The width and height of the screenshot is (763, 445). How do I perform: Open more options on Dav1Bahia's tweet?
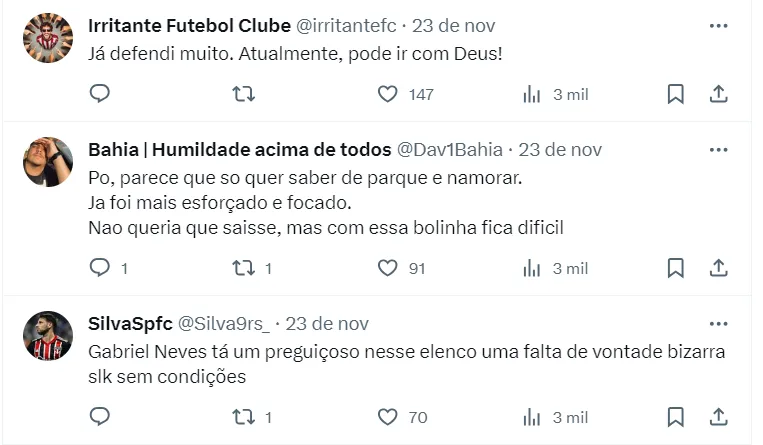tap(718, 150)
